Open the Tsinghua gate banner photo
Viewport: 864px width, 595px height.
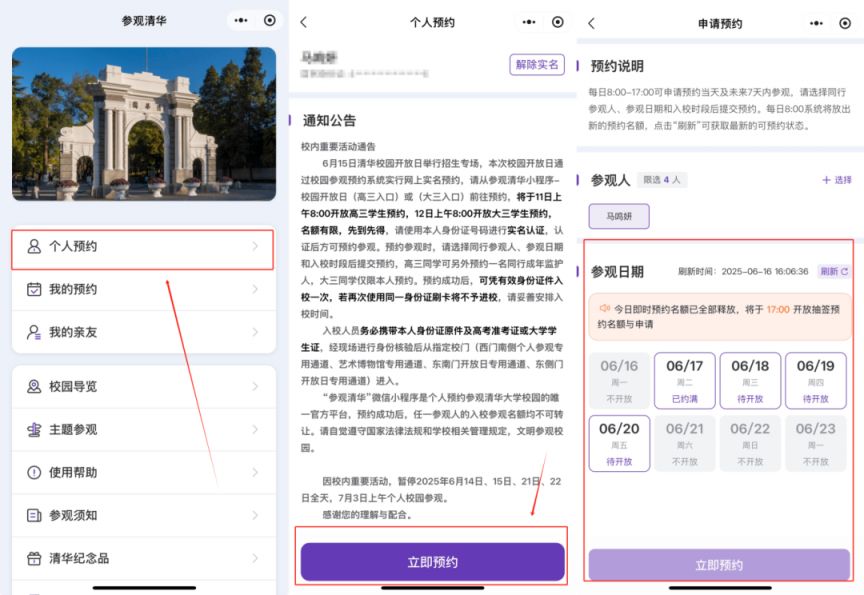point(144,124)
